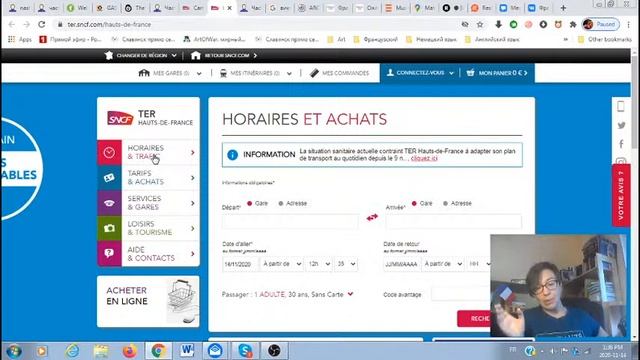Screen dimensions: 640x360
Task: Click the Rechercher button
Action: (474, 318)
